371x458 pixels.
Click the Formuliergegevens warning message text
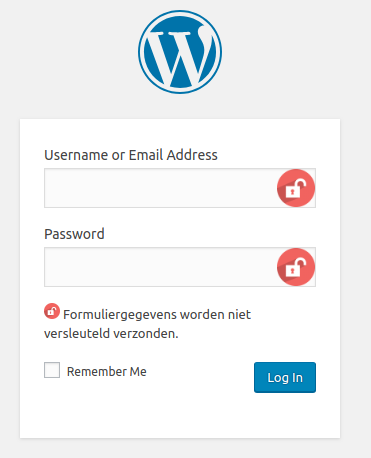(x=147, y=324)
